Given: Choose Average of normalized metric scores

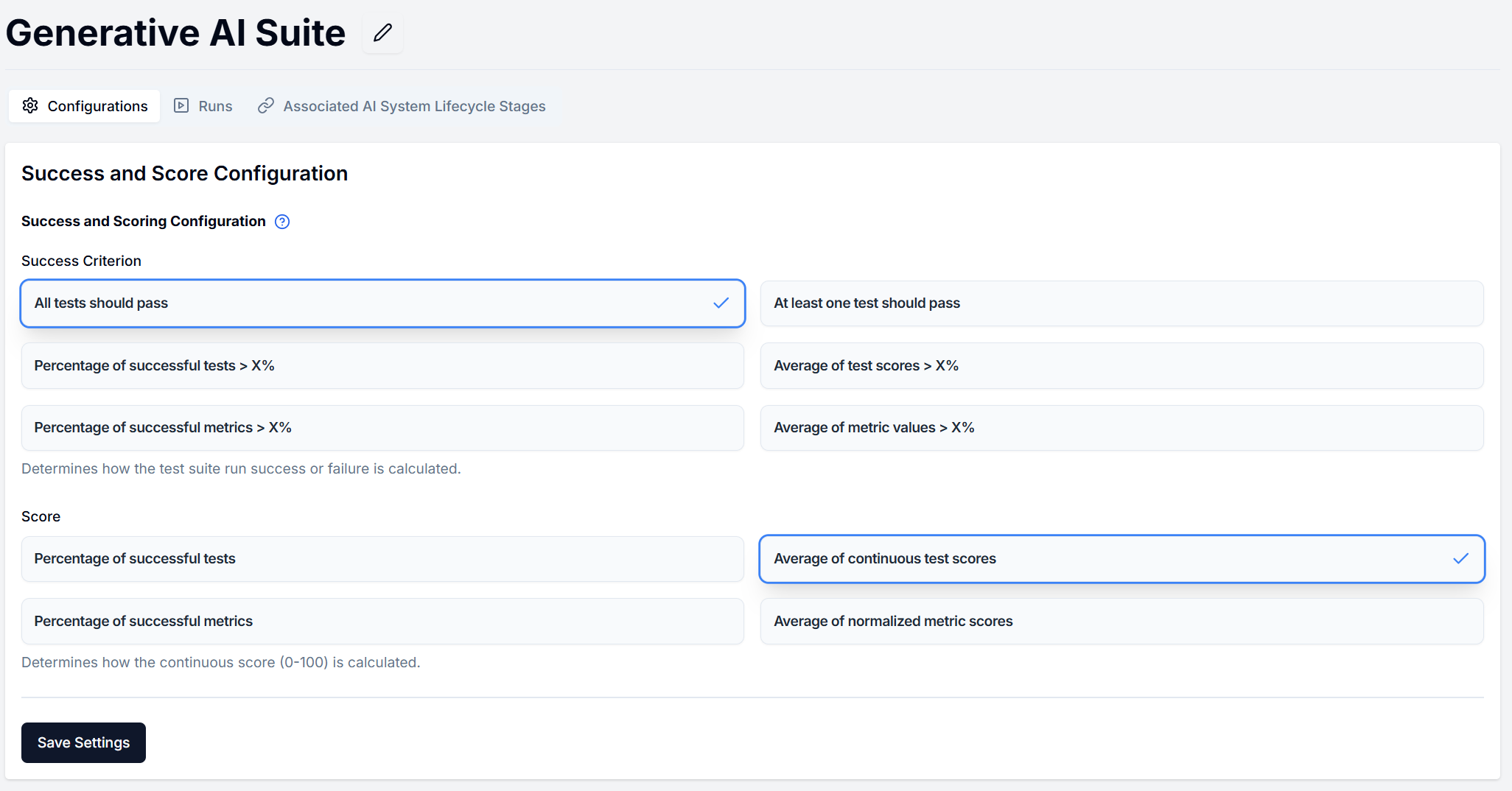Looking at the screenshot, I should tap(1121, 621).
